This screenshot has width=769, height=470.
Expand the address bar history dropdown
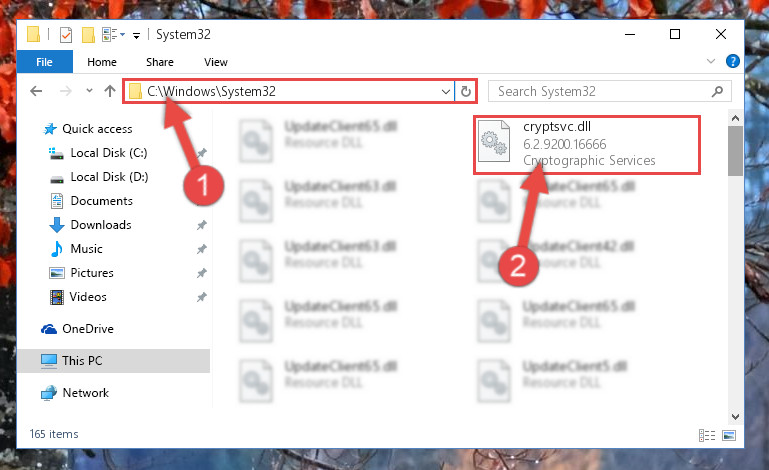(x=445, y=92)
